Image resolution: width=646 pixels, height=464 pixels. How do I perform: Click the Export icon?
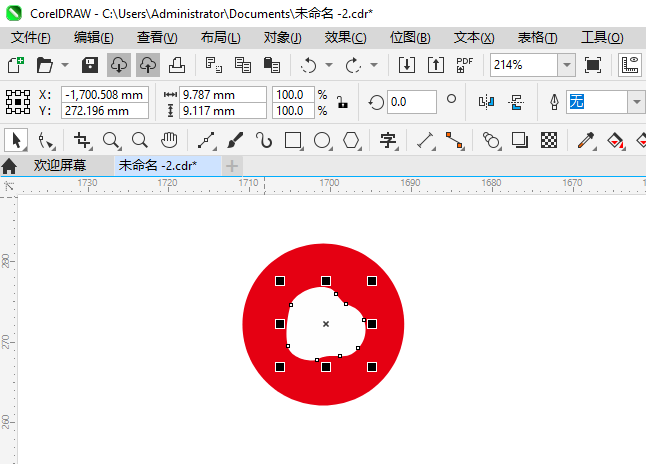(x=435, y=65)
